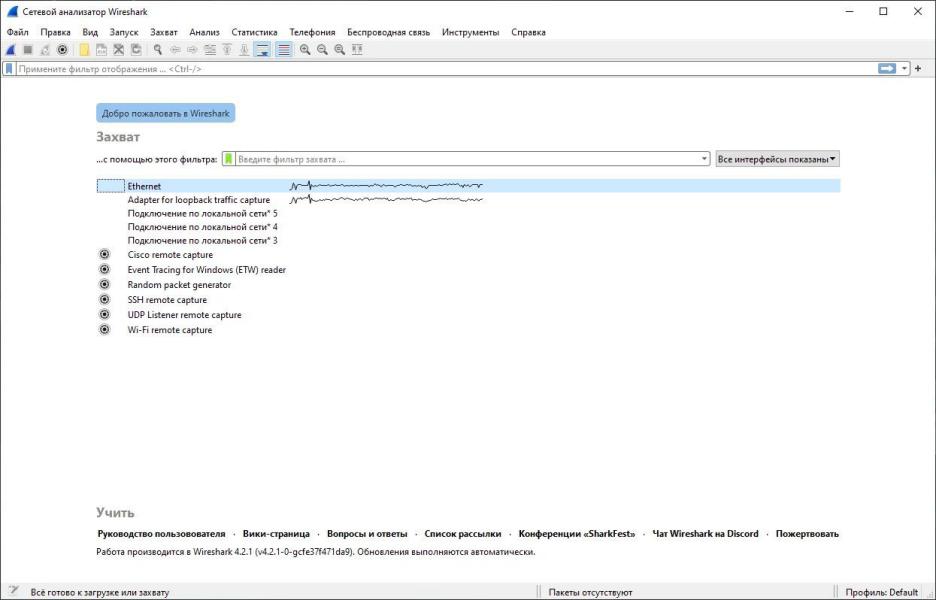This screenshot has height=600, width=936.
Task: Open the Инструменты menu
Action: (x=470, y=32)
